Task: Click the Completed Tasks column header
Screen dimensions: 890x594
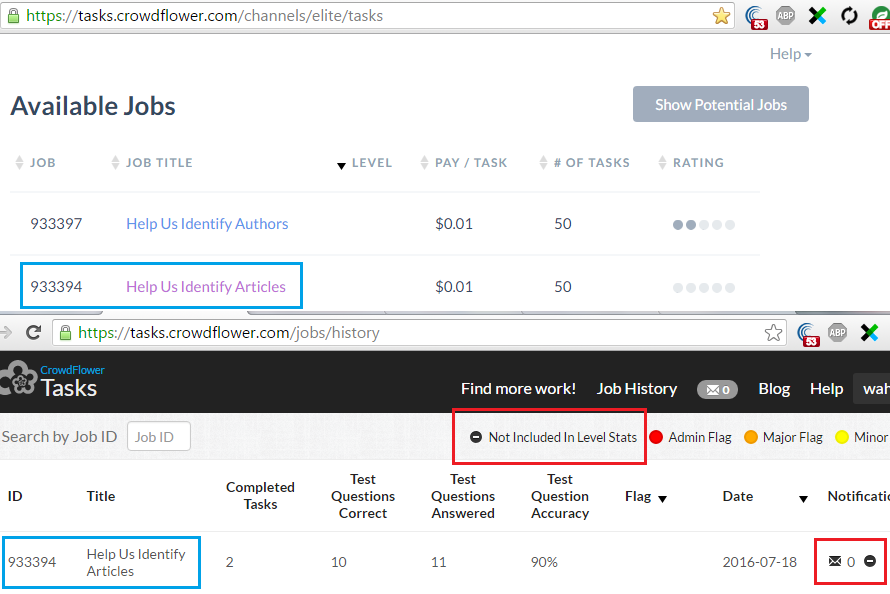Action: point(261,496)
